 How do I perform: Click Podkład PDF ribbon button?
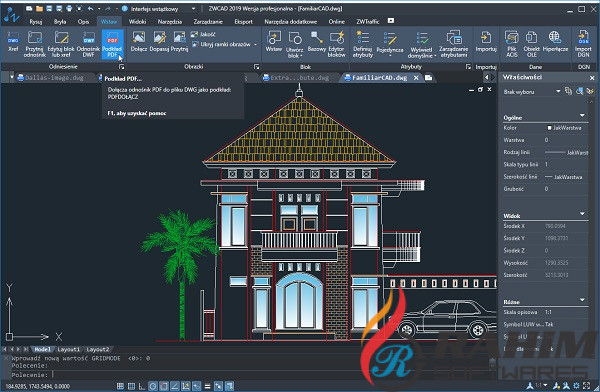click(x=112, y=44)
